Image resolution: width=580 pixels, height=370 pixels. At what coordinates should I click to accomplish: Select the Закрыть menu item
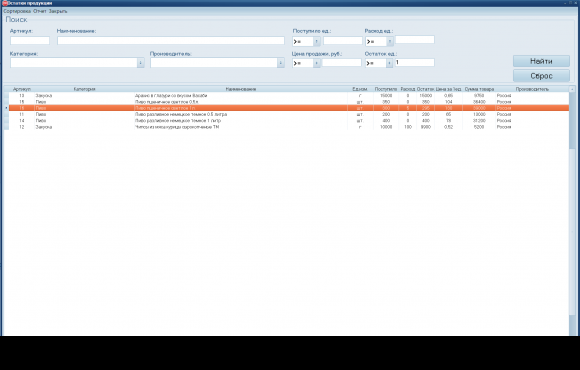(x=58, y=11)
